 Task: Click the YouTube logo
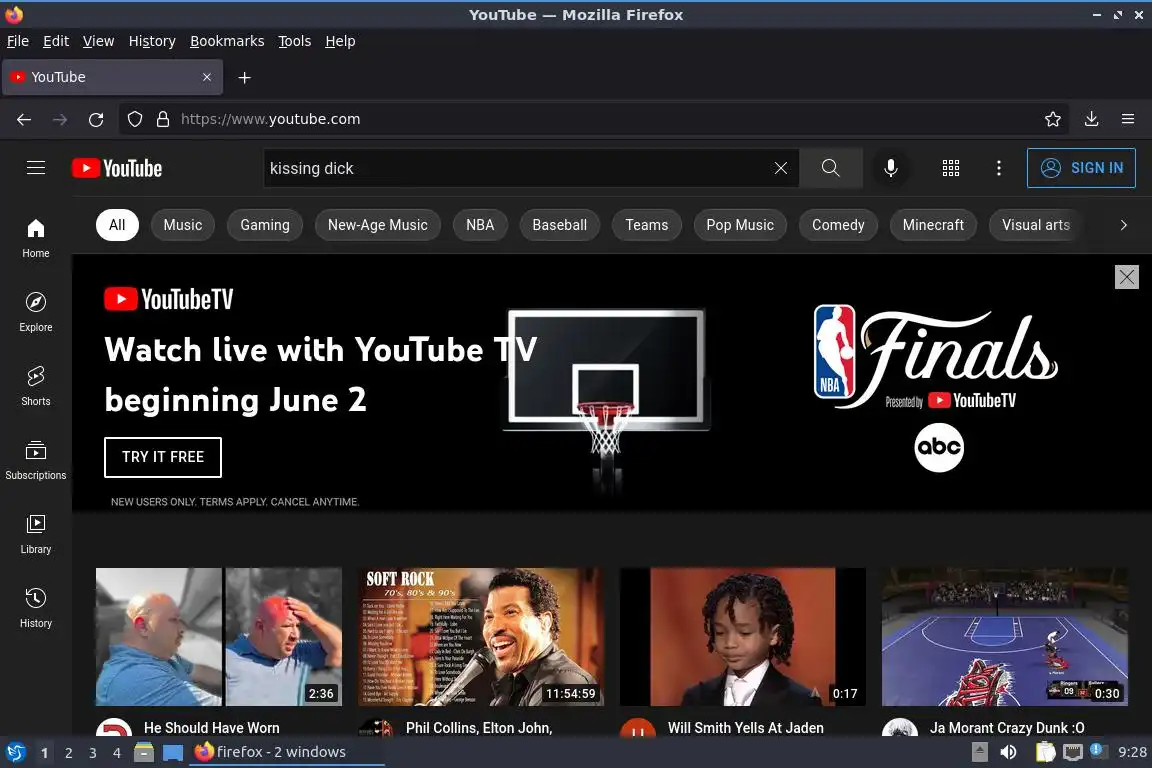click(x=117, y=168)
